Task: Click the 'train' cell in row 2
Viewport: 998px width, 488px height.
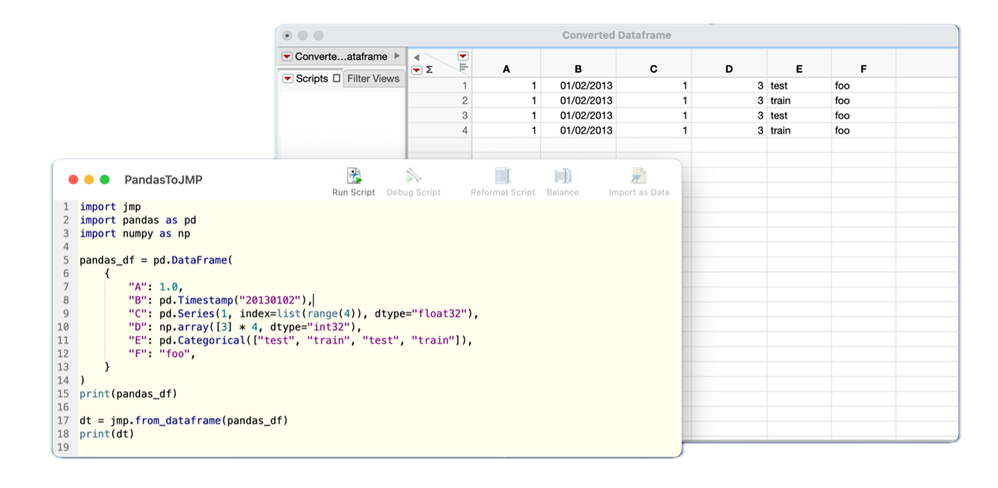Action: pyautogui.click(x=799, y=101)
